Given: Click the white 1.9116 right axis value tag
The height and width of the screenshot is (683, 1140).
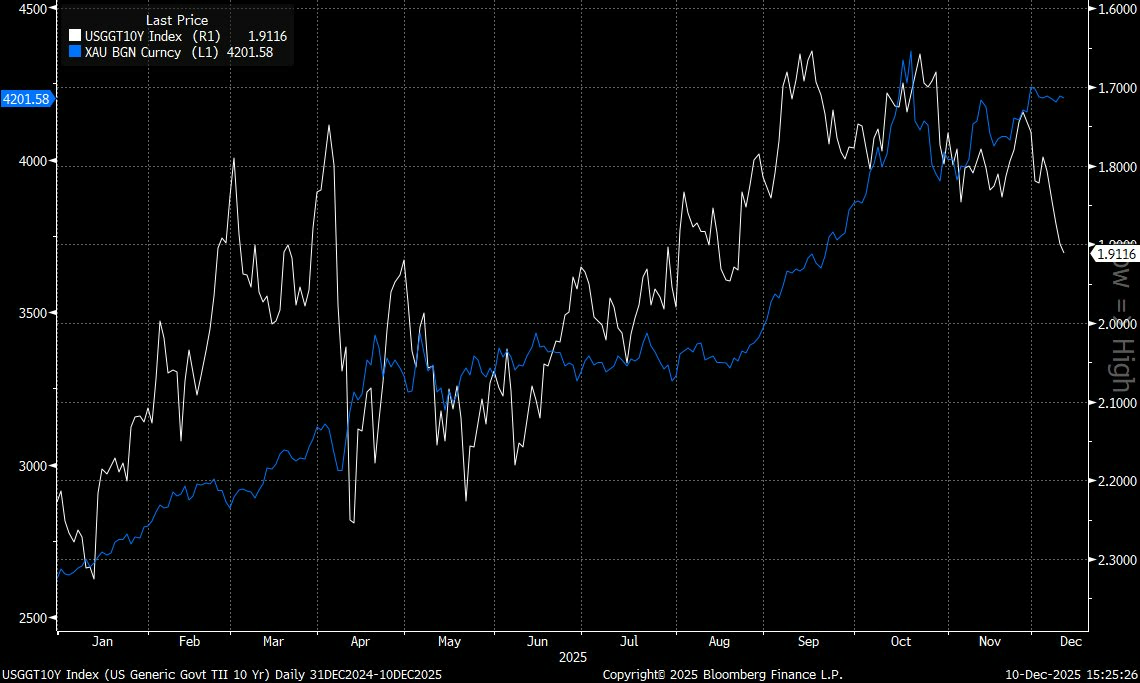Looking at the screenshot, I should (x=1115, y=254).
